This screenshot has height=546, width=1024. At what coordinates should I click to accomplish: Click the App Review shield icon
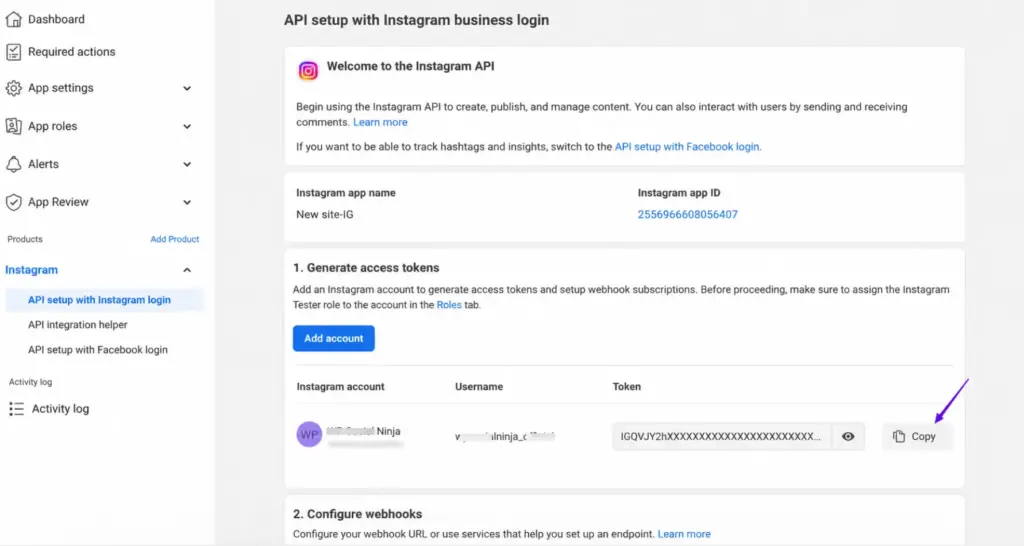point(13,202)
